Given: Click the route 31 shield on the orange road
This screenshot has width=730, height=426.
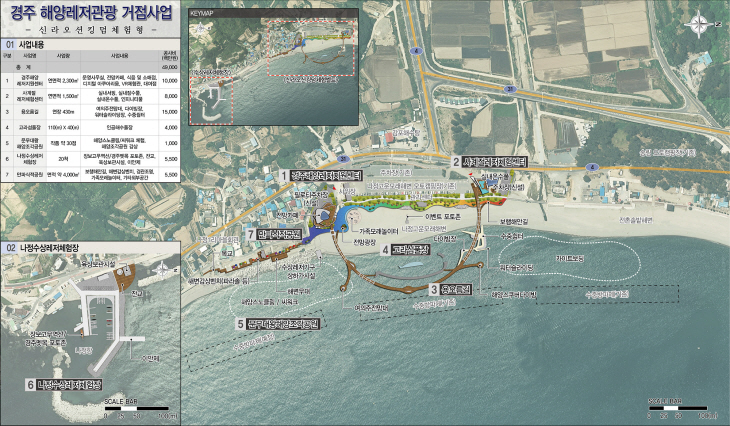Looking at the screenshot, I should tap(511, 89).
